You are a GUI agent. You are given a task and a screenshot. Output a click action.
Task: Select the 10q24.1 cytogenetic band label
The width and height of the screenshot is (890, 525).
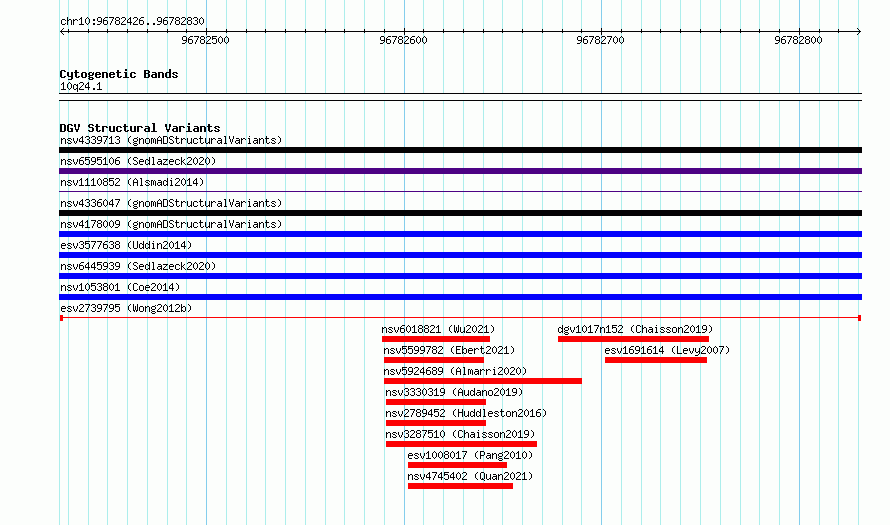point(81,86)
